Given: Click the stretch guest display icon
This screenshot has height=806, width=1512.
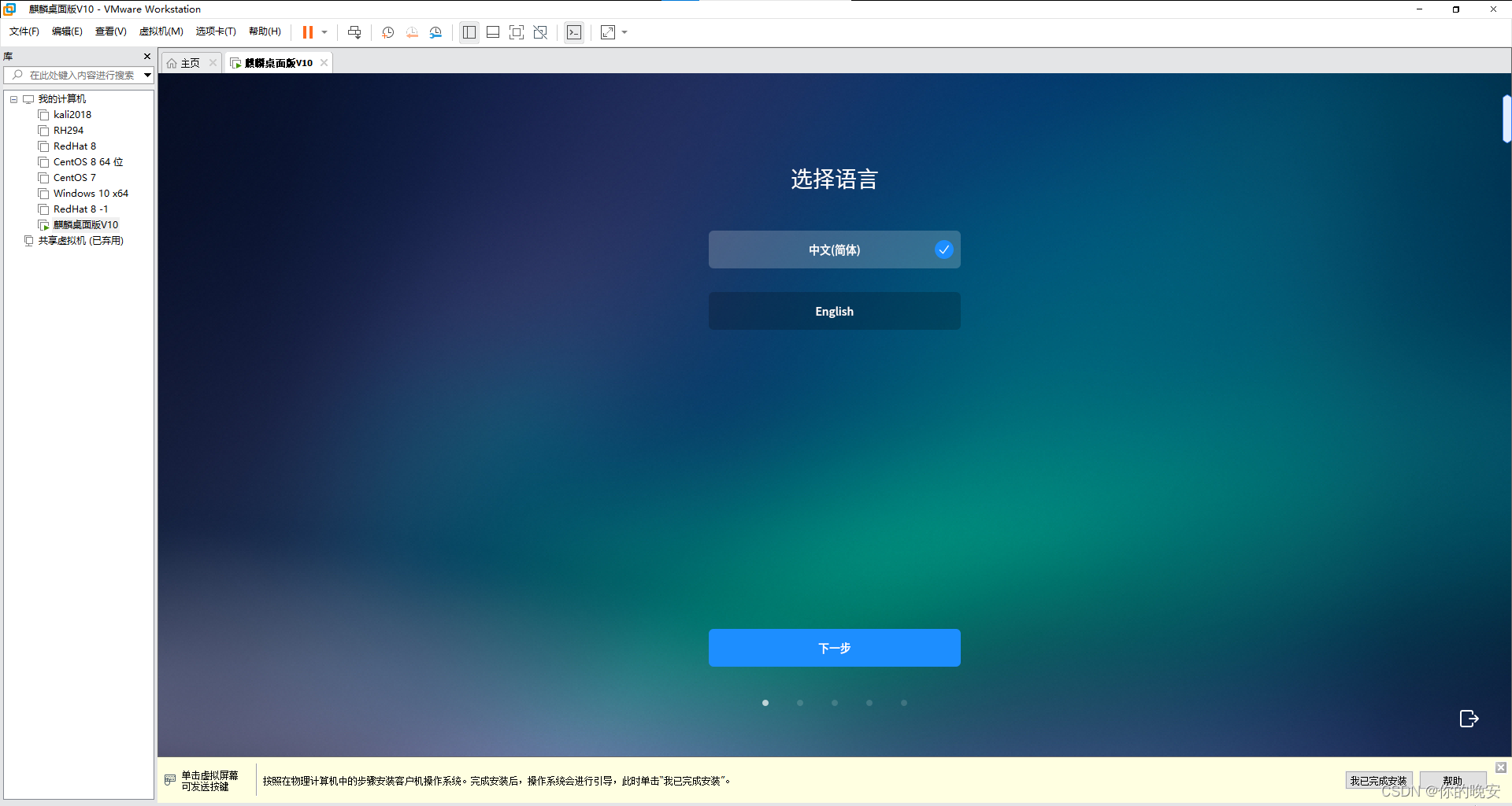Looking at the screenshot, I should [608, 32].
